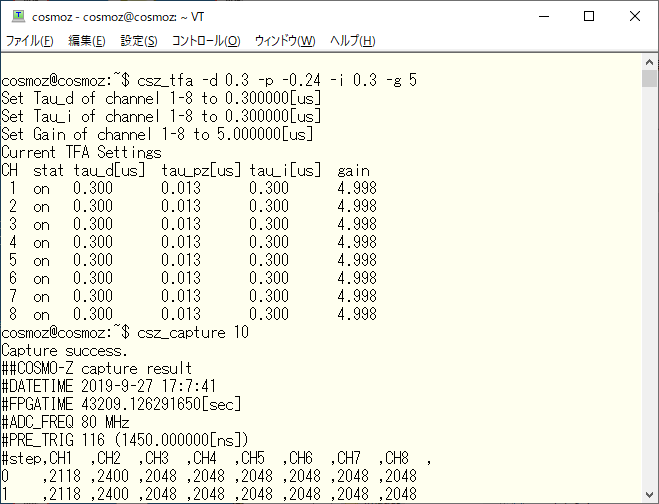Maximize the terminal window

(x=589, y=16)
